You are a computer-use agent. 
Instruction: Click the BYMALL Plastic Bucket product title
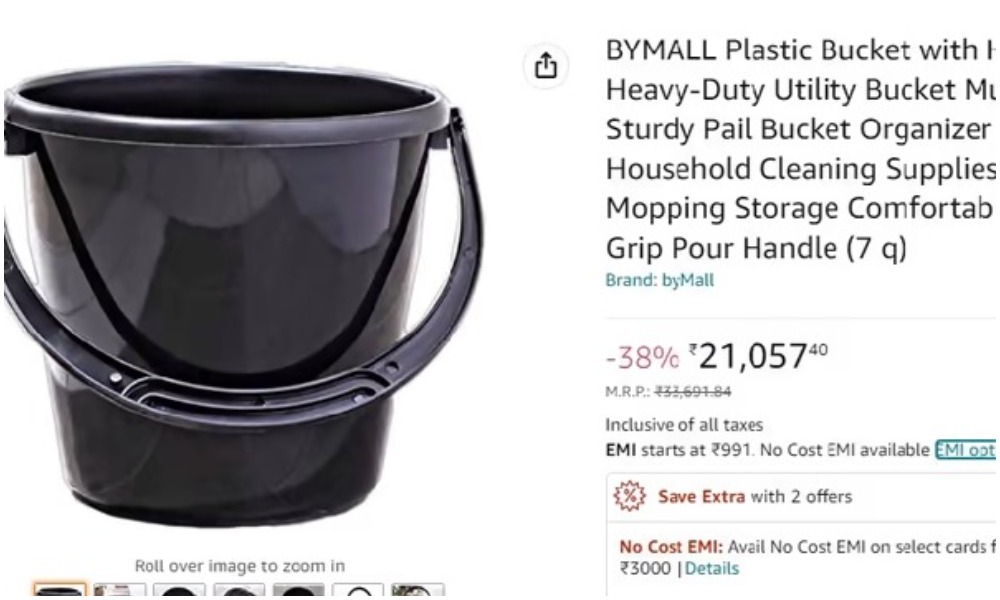point(800,149)
